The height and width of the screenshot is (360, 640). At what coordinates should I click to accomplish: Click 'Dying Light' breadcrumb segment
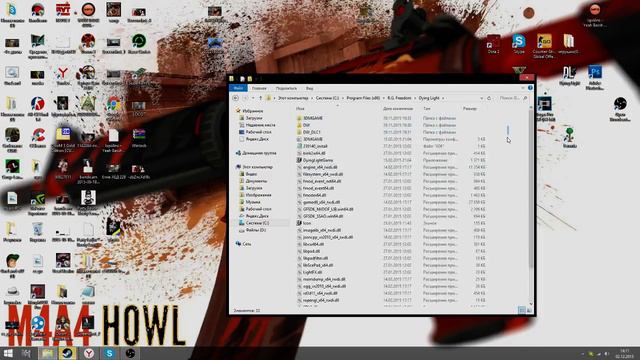429,98
